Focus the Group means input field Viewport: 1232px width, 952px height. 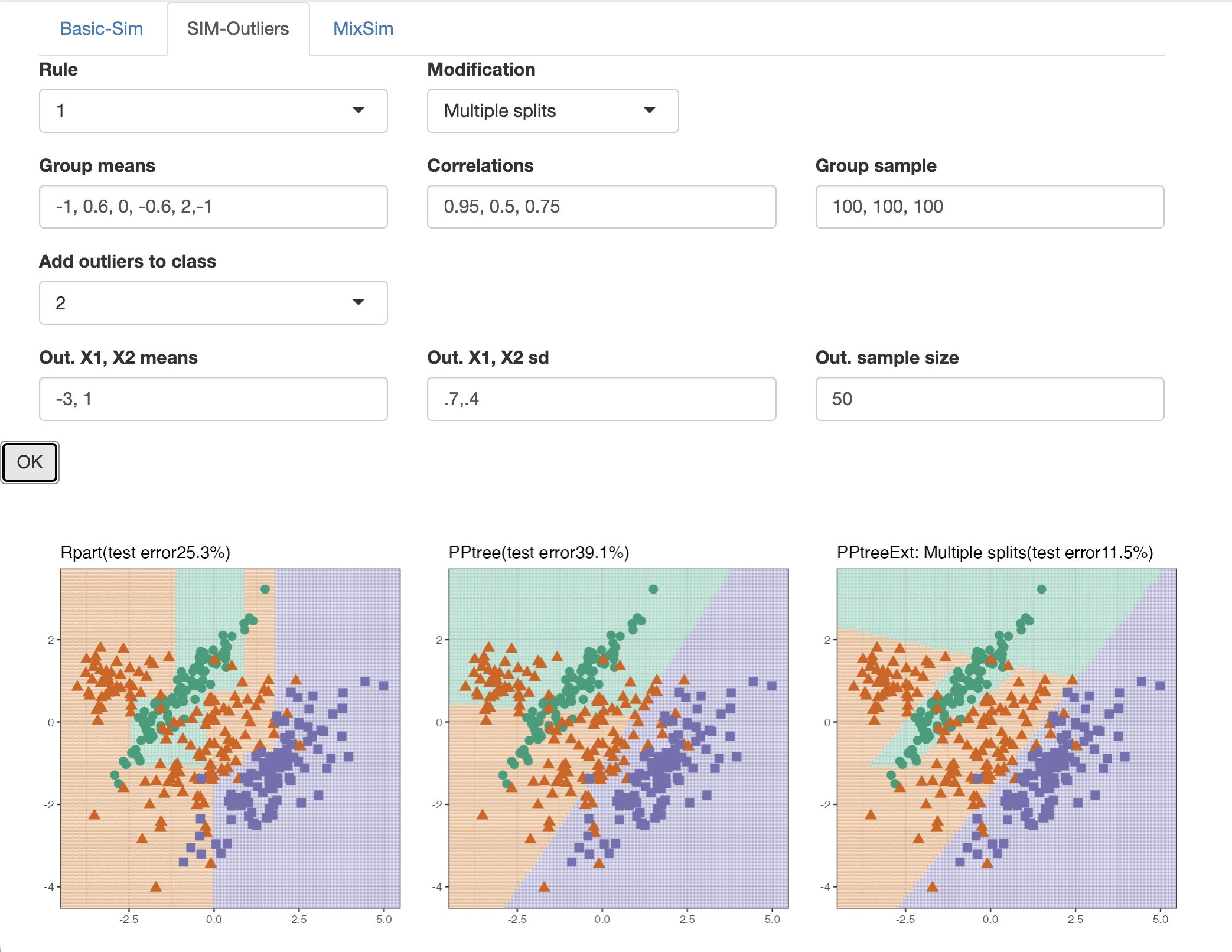[213, 207]
